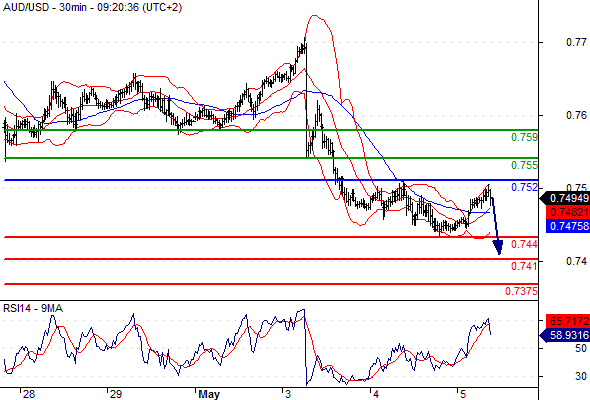
Task: Click the 4 date label on time axis
Action: pos(375,394)
